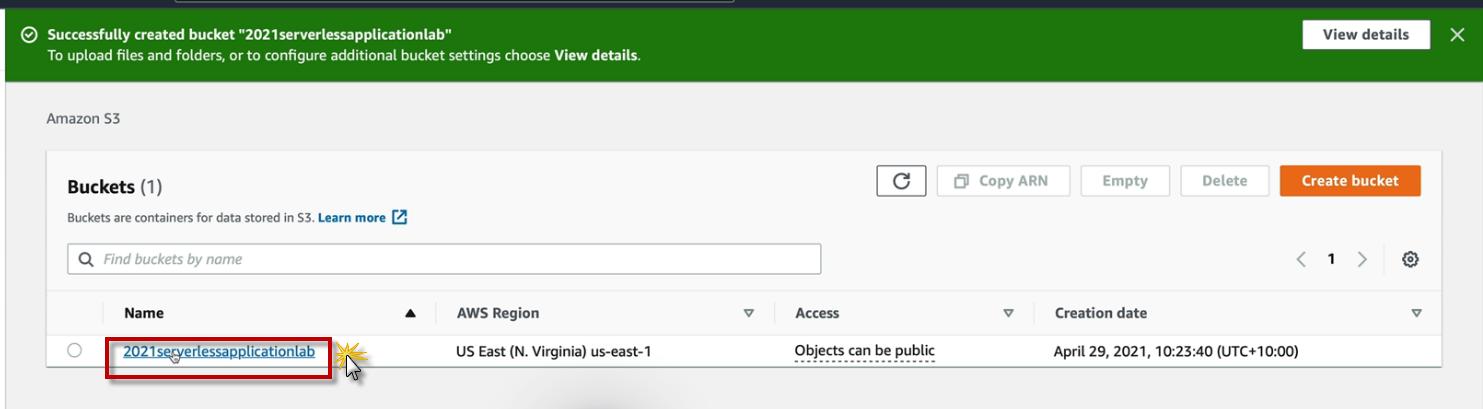Sort by Access column arrow
Image resolution: width=1483 pixels, height=409 pixels.
pyautogui.click(x=1008, y=313)
